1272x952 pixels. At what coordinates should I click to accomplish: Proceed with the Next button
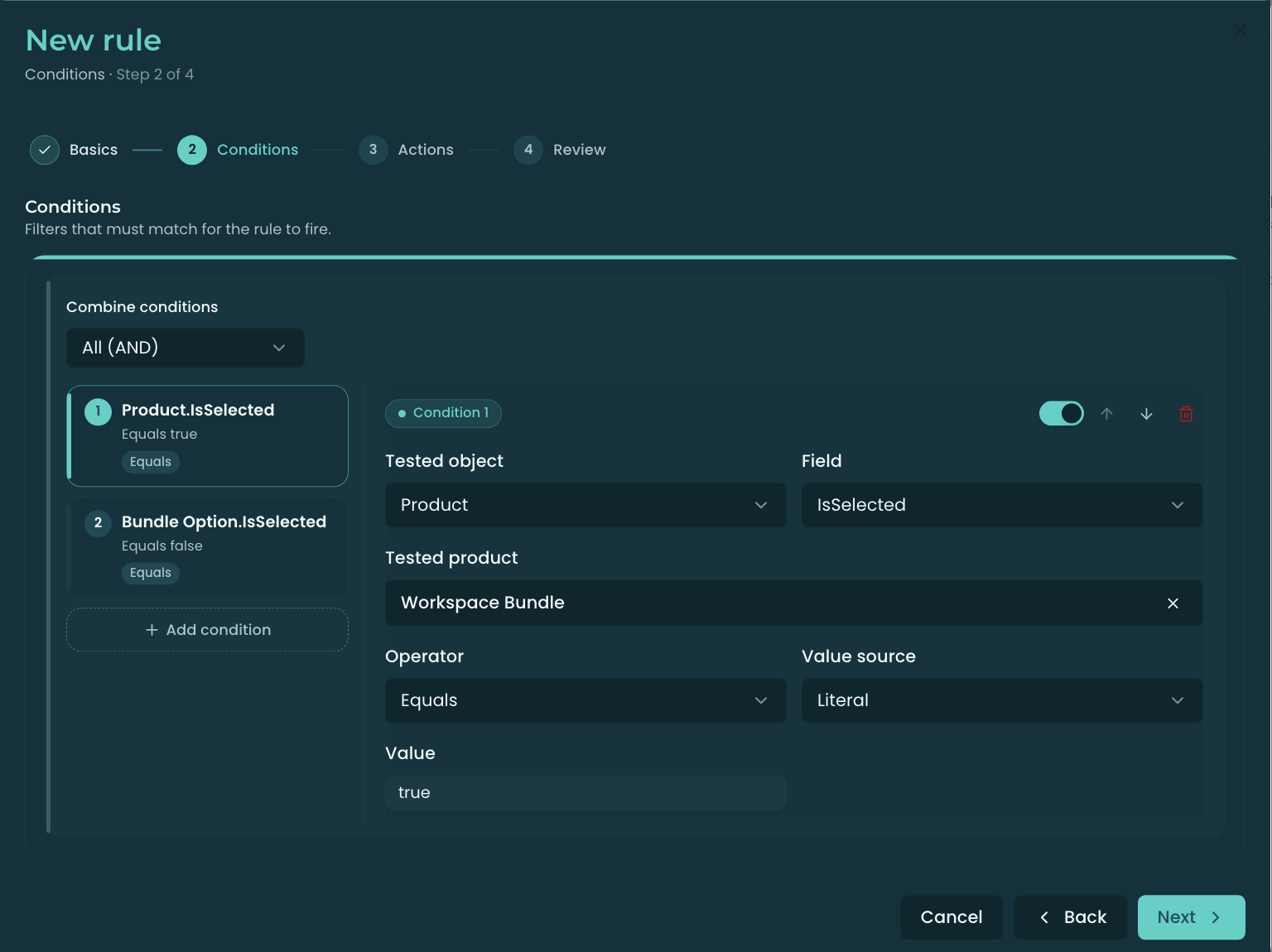tap(1191, 917)
